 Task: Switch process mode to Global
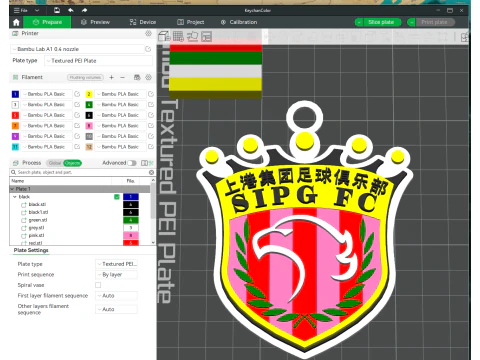(55, 163)
